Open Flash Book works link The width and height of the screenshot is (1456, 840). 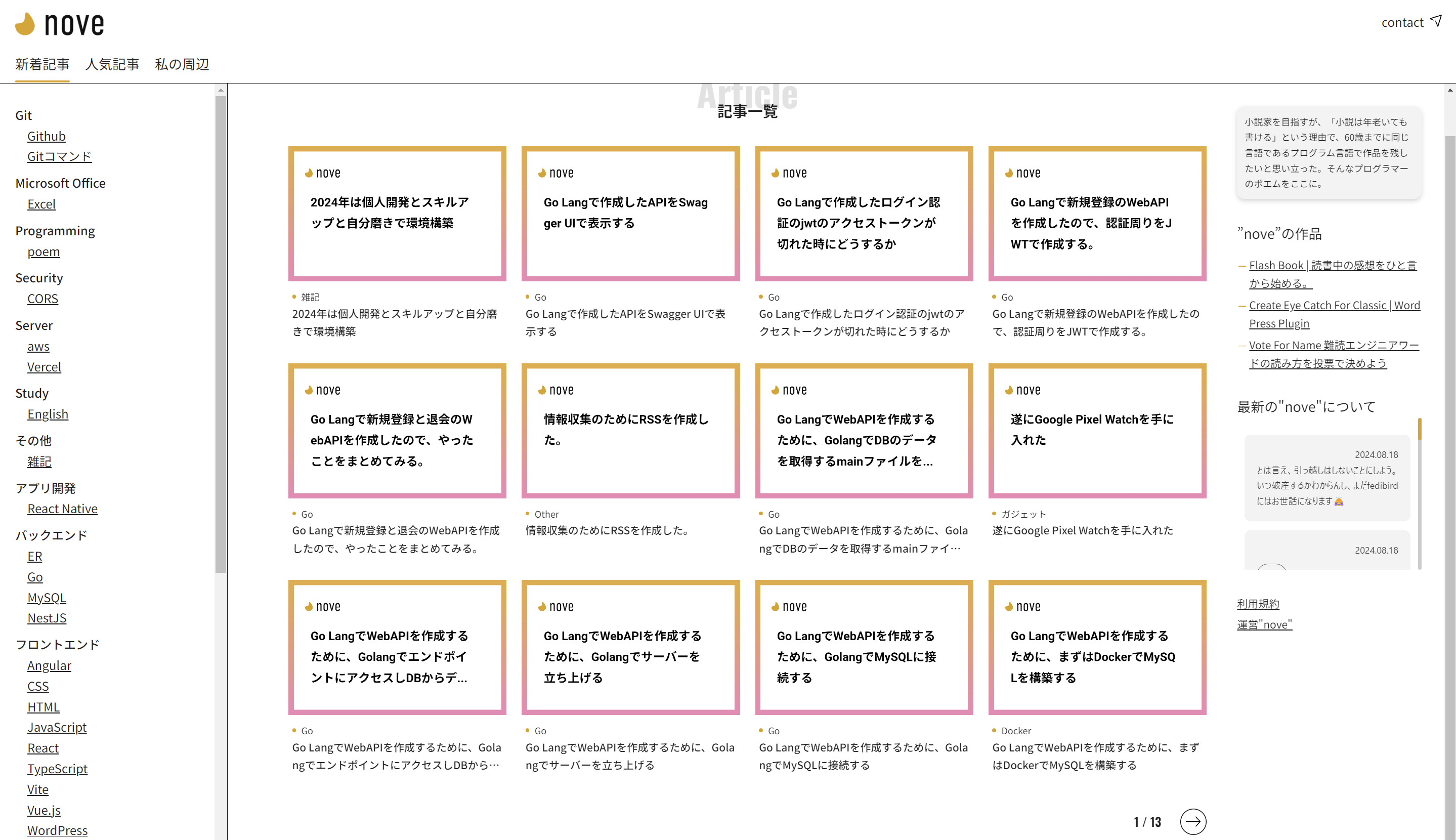click(x=1332, y=274)
